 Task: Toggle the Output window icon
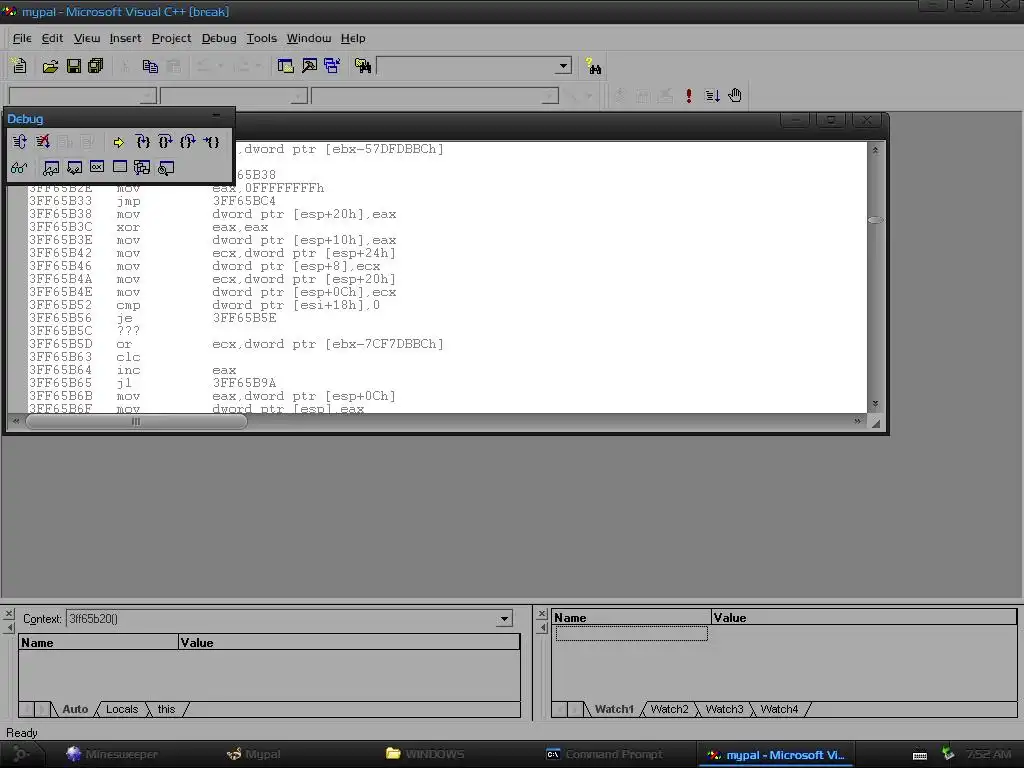point(310,66)
